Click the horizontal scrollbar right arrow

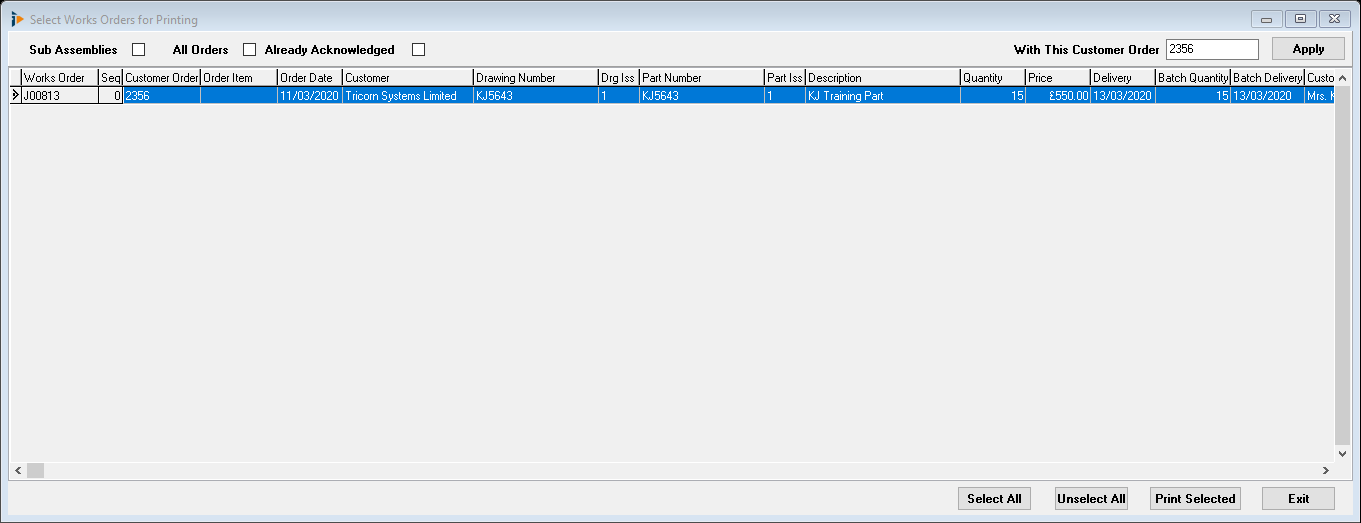[x=1326, y=470]
